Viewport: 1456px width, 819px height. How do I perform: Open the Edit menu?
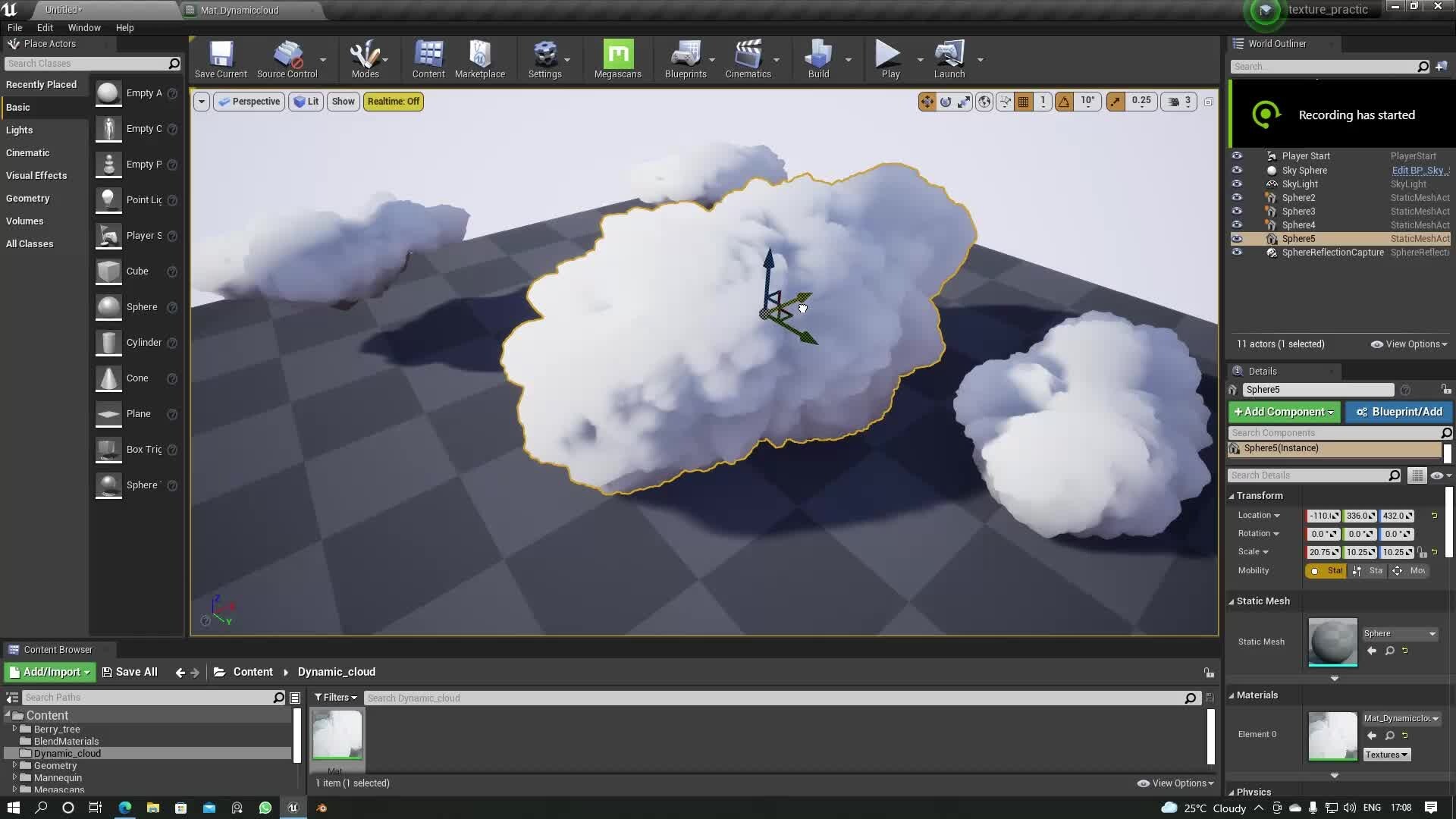45,27
